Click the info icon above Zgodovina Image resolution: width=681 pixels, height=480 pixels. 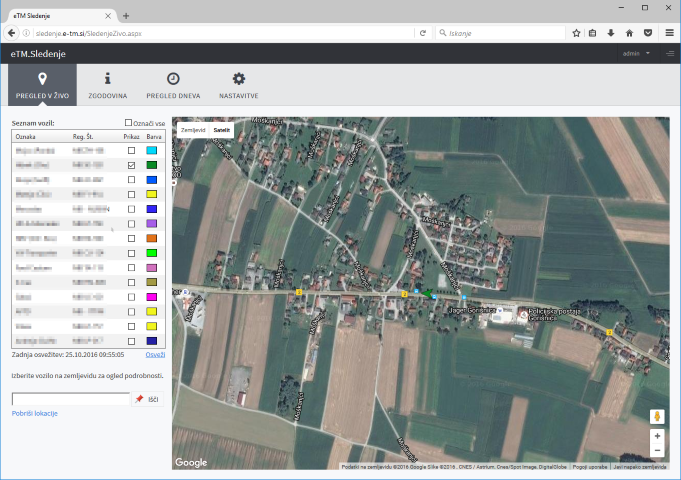pos(107,79)
